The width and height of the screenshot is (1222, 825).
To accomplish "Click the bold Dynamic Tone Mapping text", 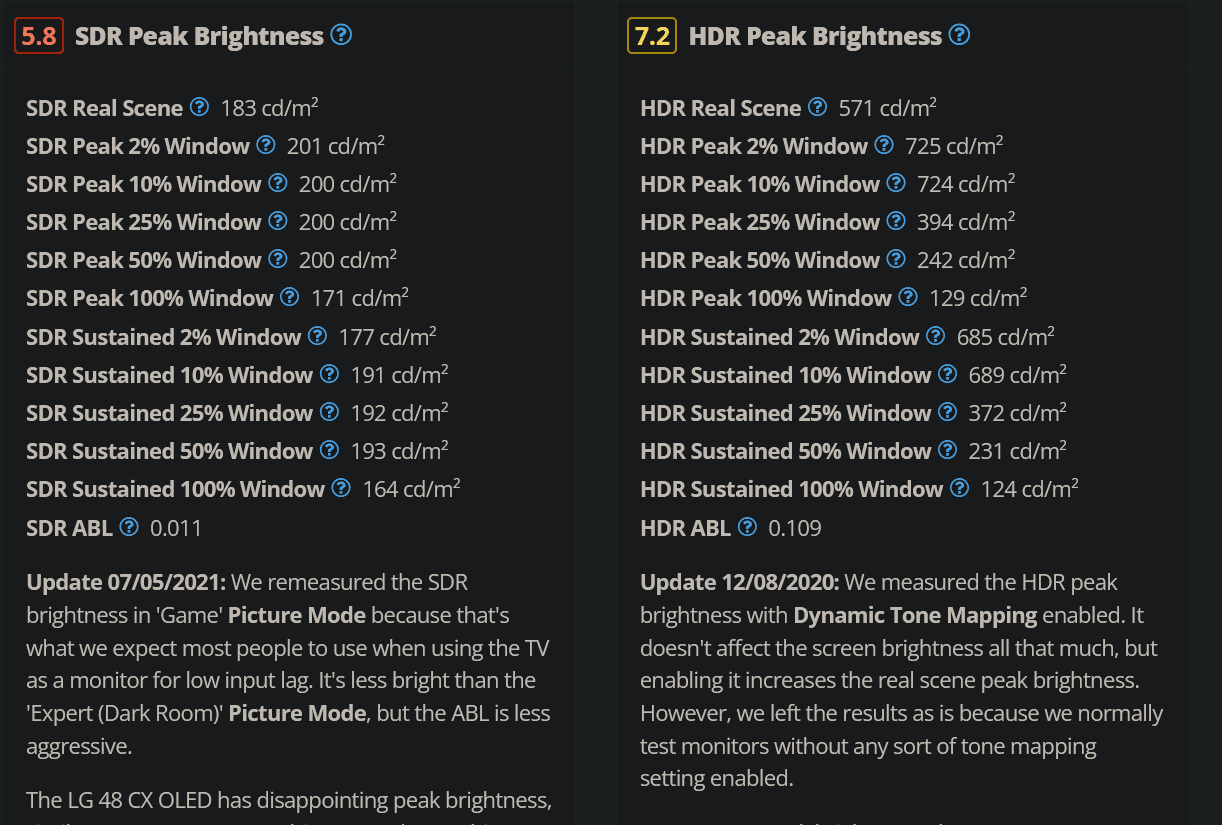I will (x=915, y=615).
